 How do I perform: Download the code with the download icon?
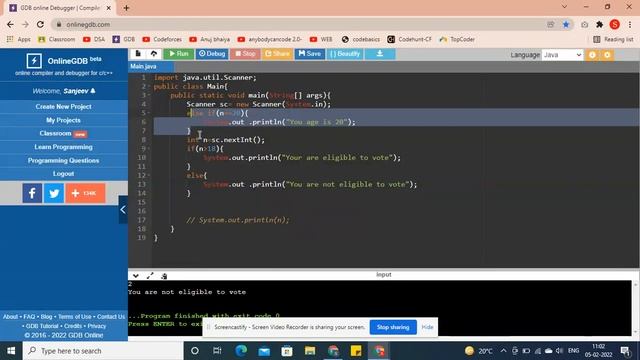tap(380, 54)
